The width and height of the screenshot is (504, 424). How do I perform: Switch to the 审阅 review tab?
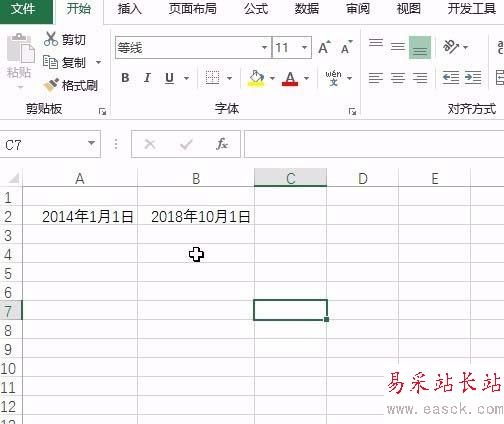point(358,9)
